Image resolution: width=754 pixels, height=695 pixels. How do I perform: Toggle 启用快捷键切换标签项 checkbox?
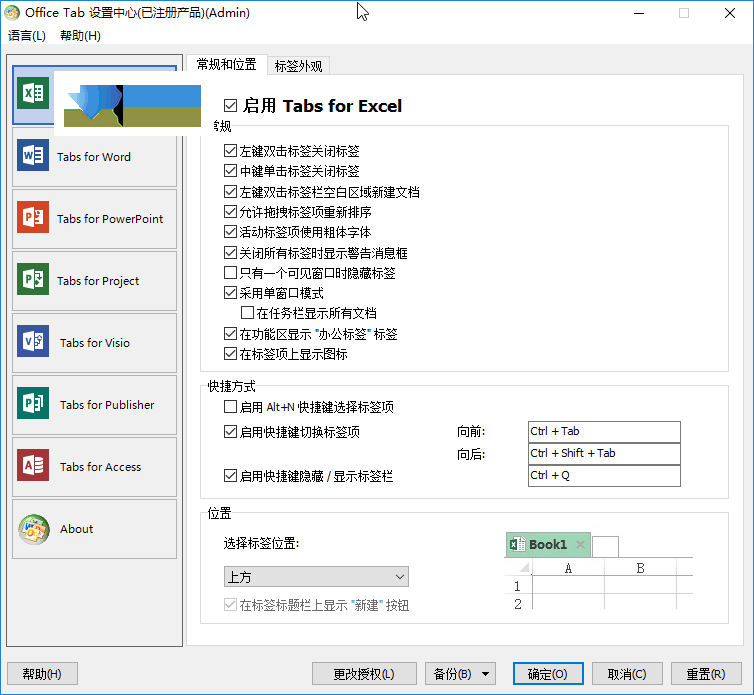(x=230, y=431)
